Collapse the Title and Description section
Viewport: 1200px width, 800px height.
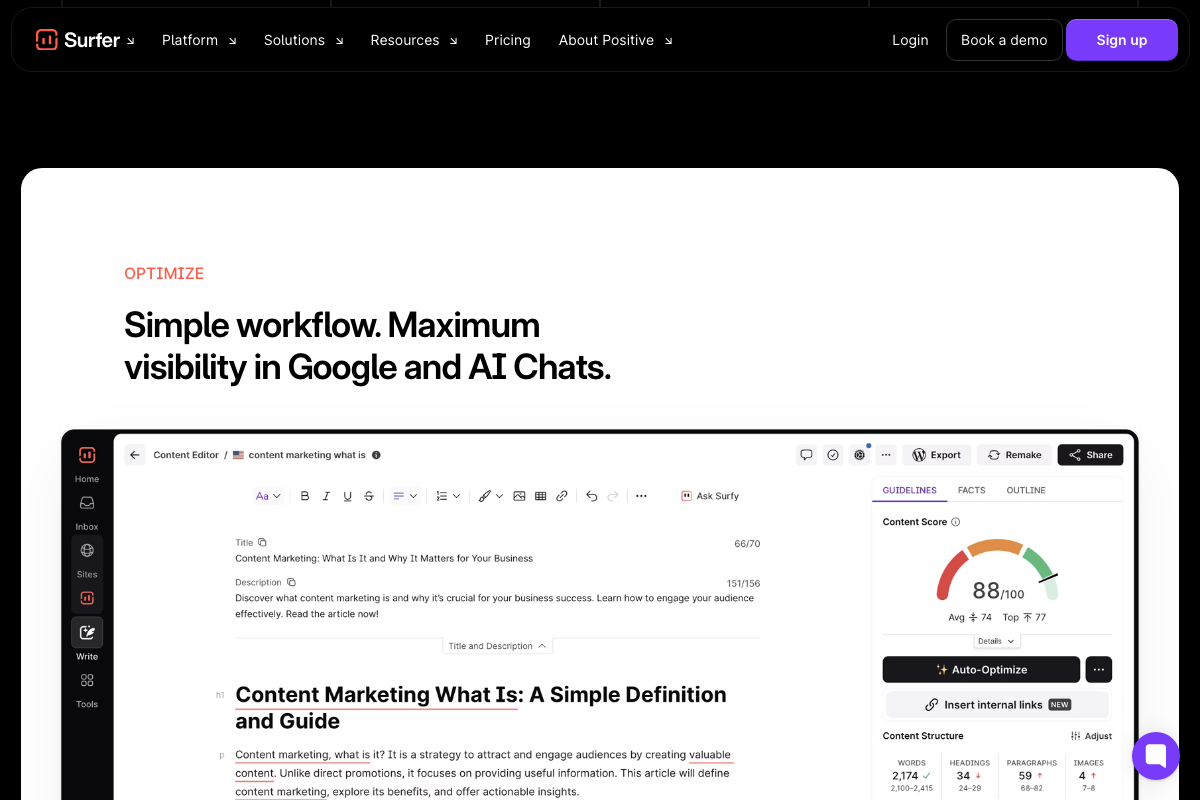pos(497,646)
